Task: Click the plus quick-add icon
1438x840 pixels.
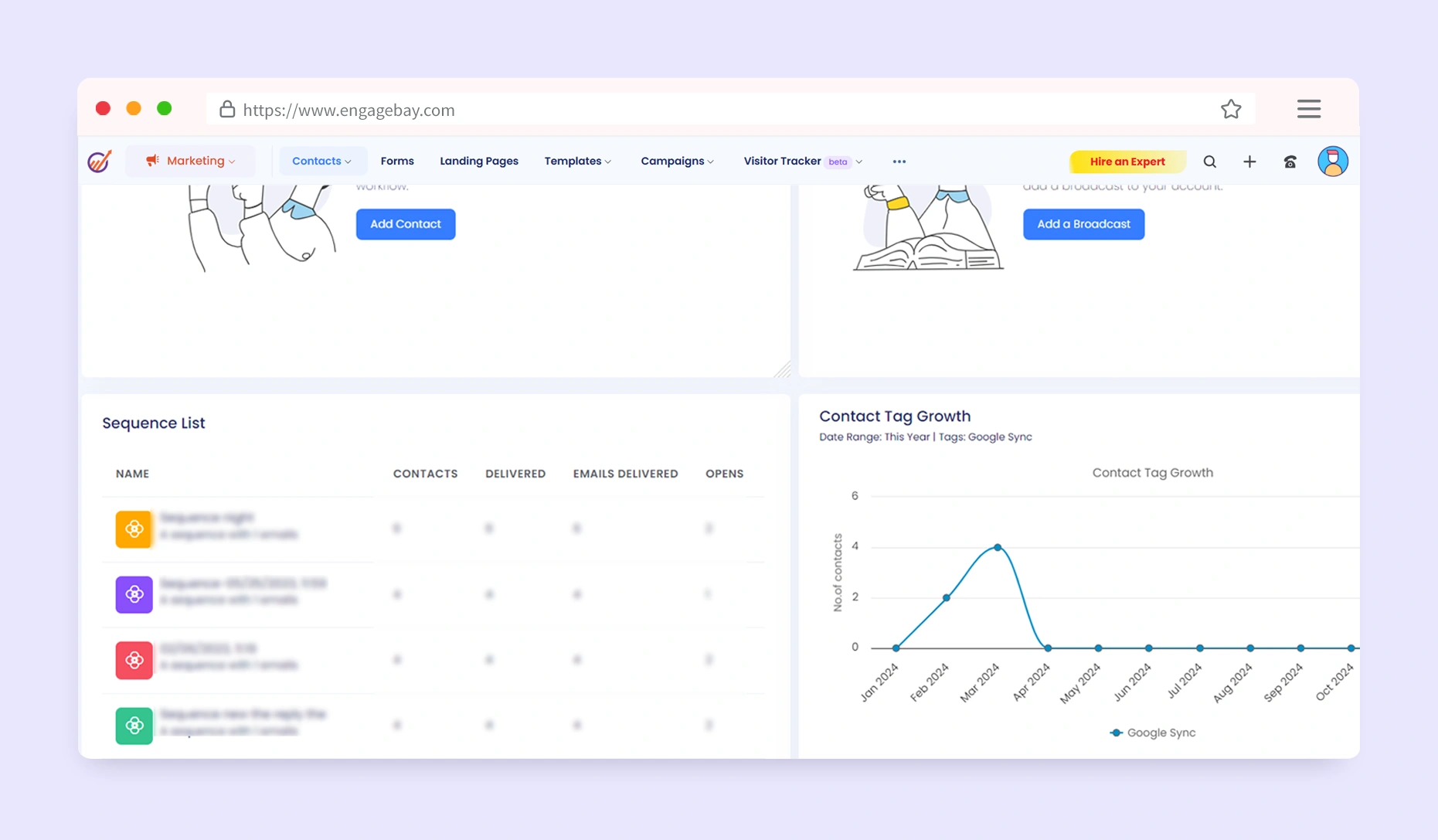Action: coord(1249,162)
